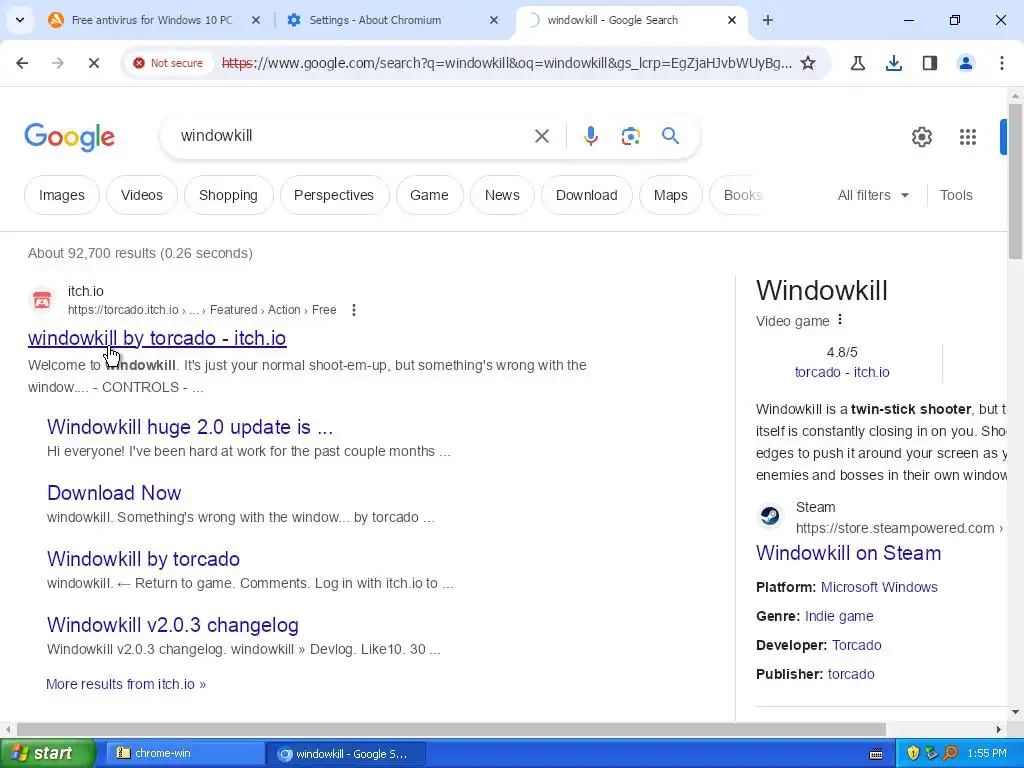
Task: Submit search with magnifier icon
Action: point(670,136)
